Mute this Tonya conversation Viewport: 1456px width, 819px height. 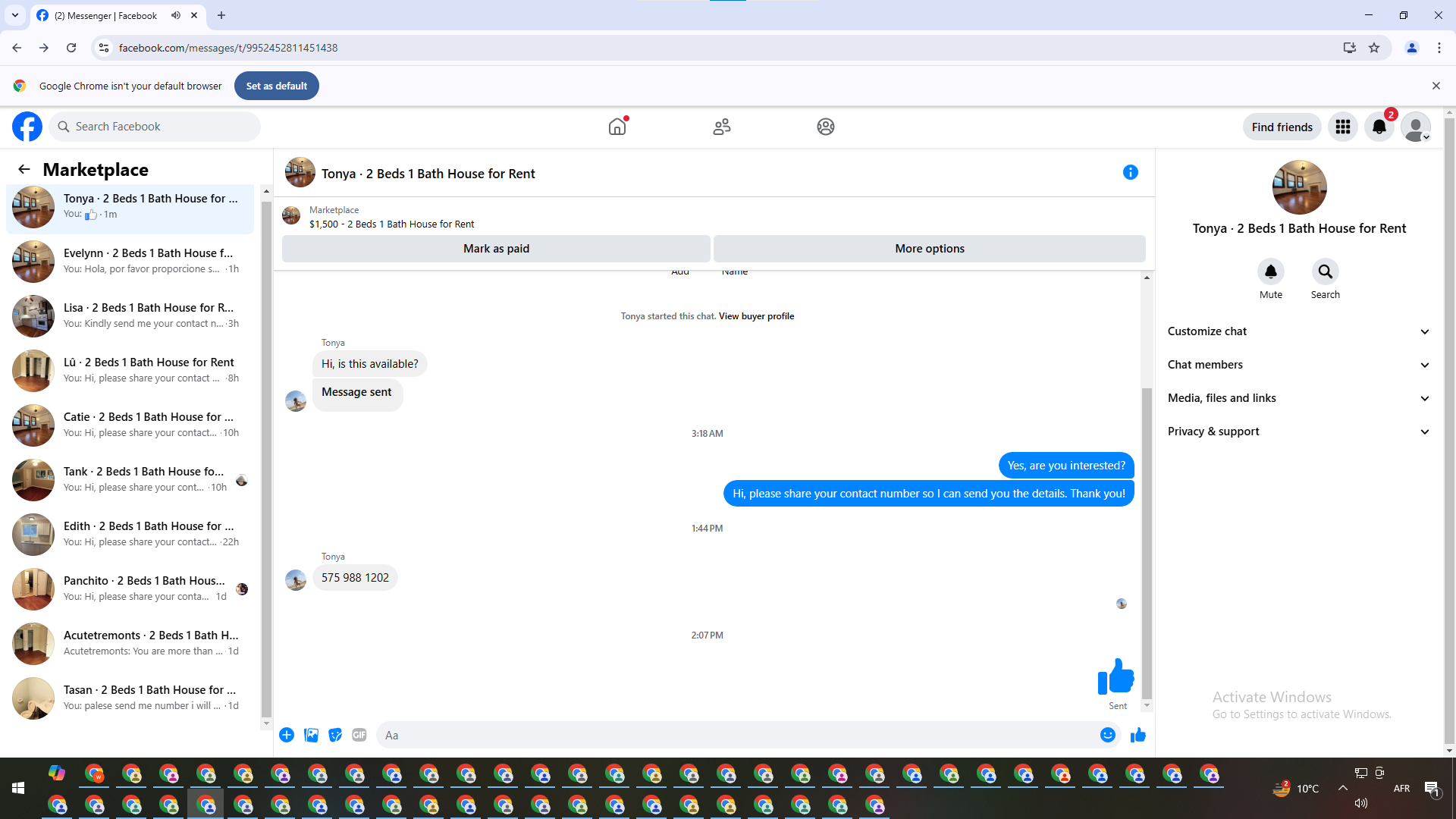[1271, 271]
